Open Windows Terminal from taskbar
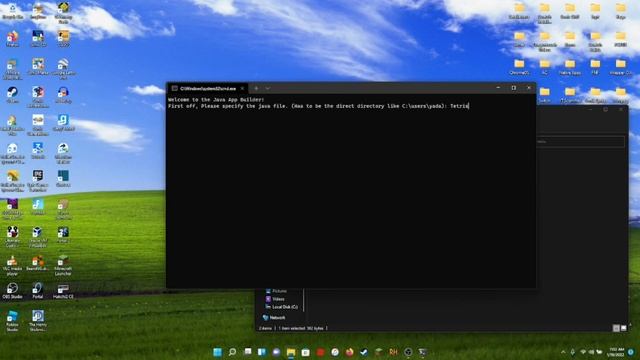 [x=422, y=352]
